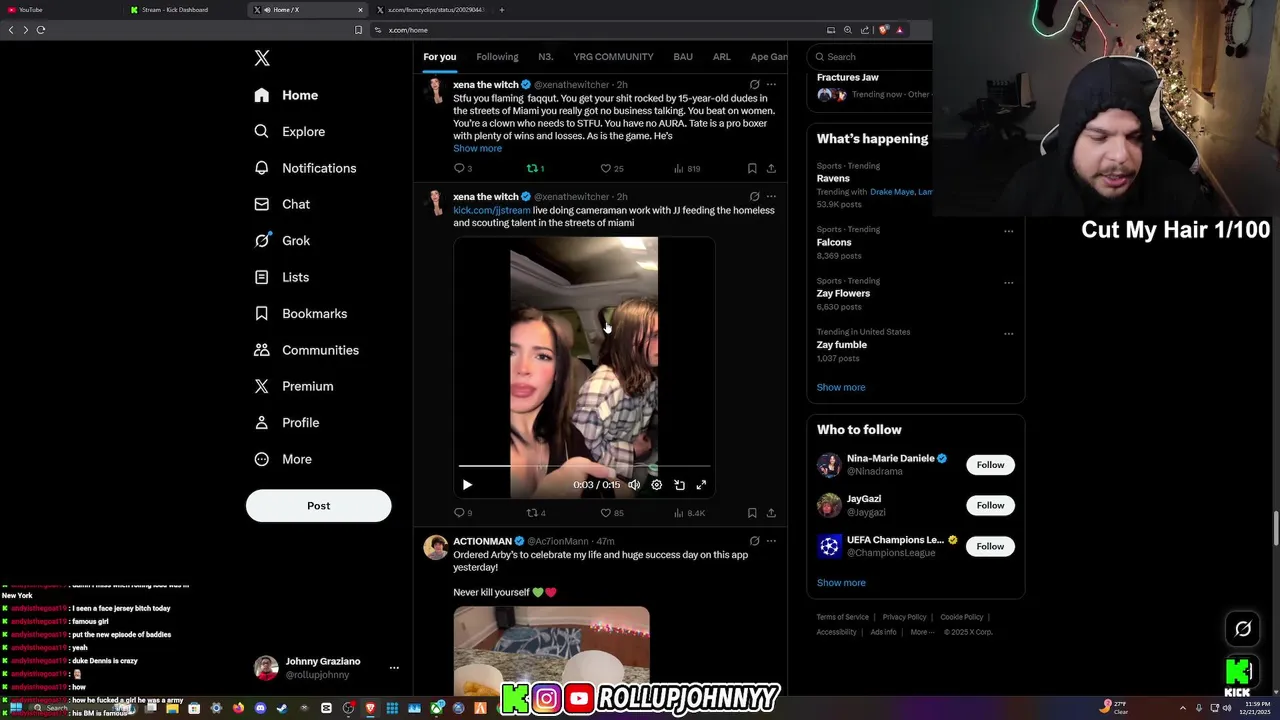Switch to the YouTube browser tab
This screenshot has width=1280, height=720.
60,10
